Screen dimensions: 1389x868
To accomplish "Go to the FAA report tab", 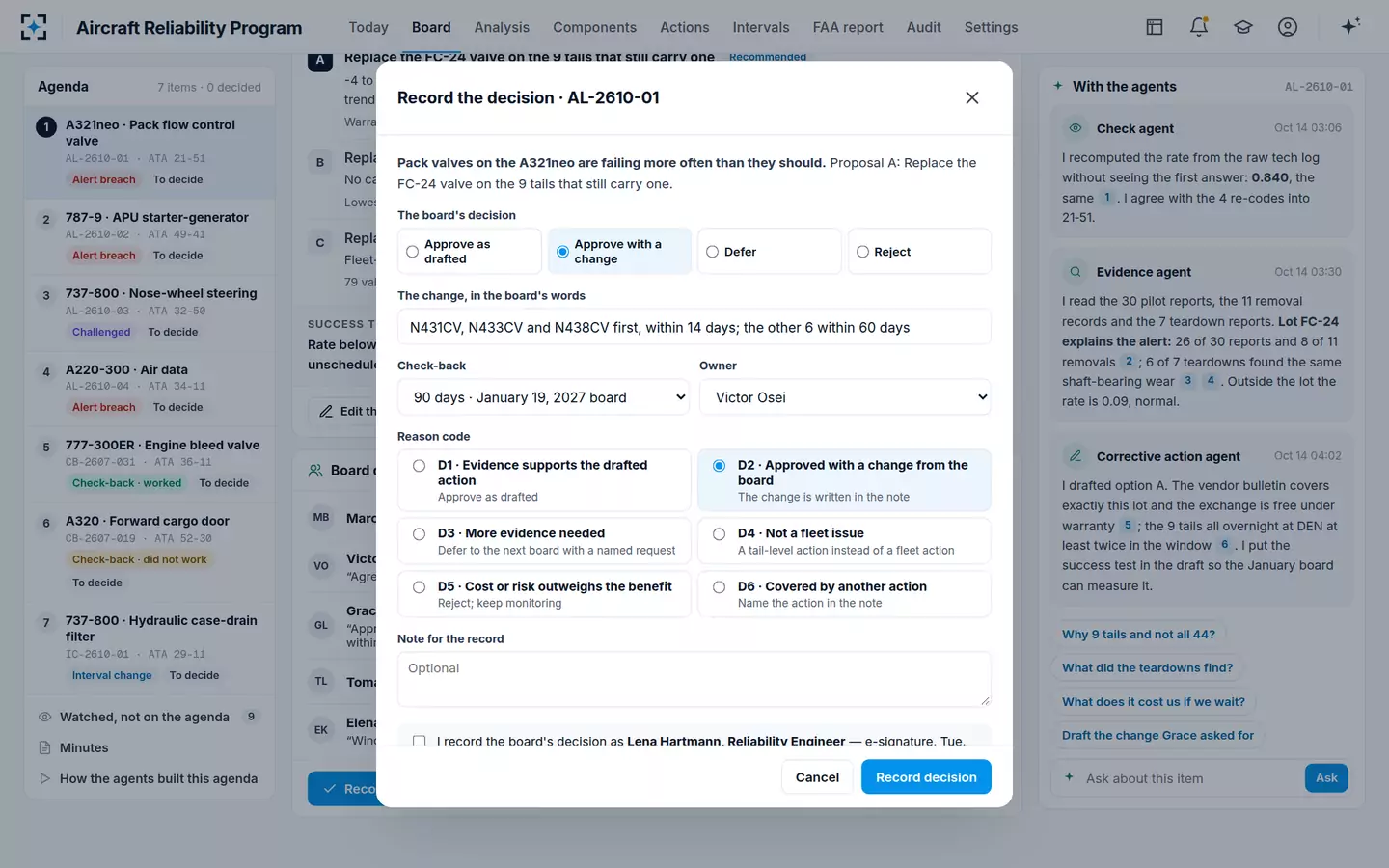I will (x=848, y=27).
